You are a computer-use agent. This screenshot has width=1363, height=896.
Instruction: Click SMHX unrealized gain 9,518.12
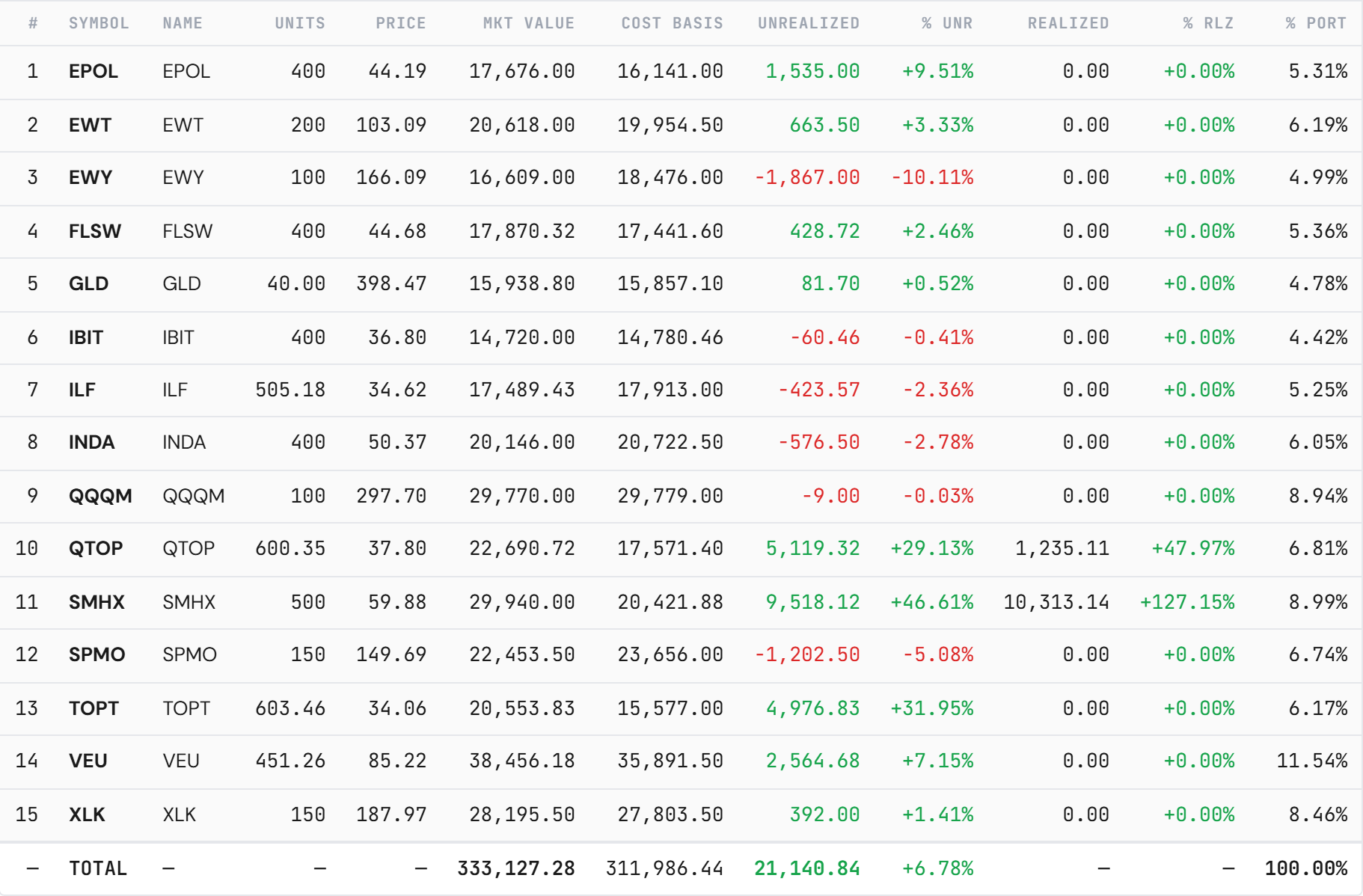click(x=813, y=602)
